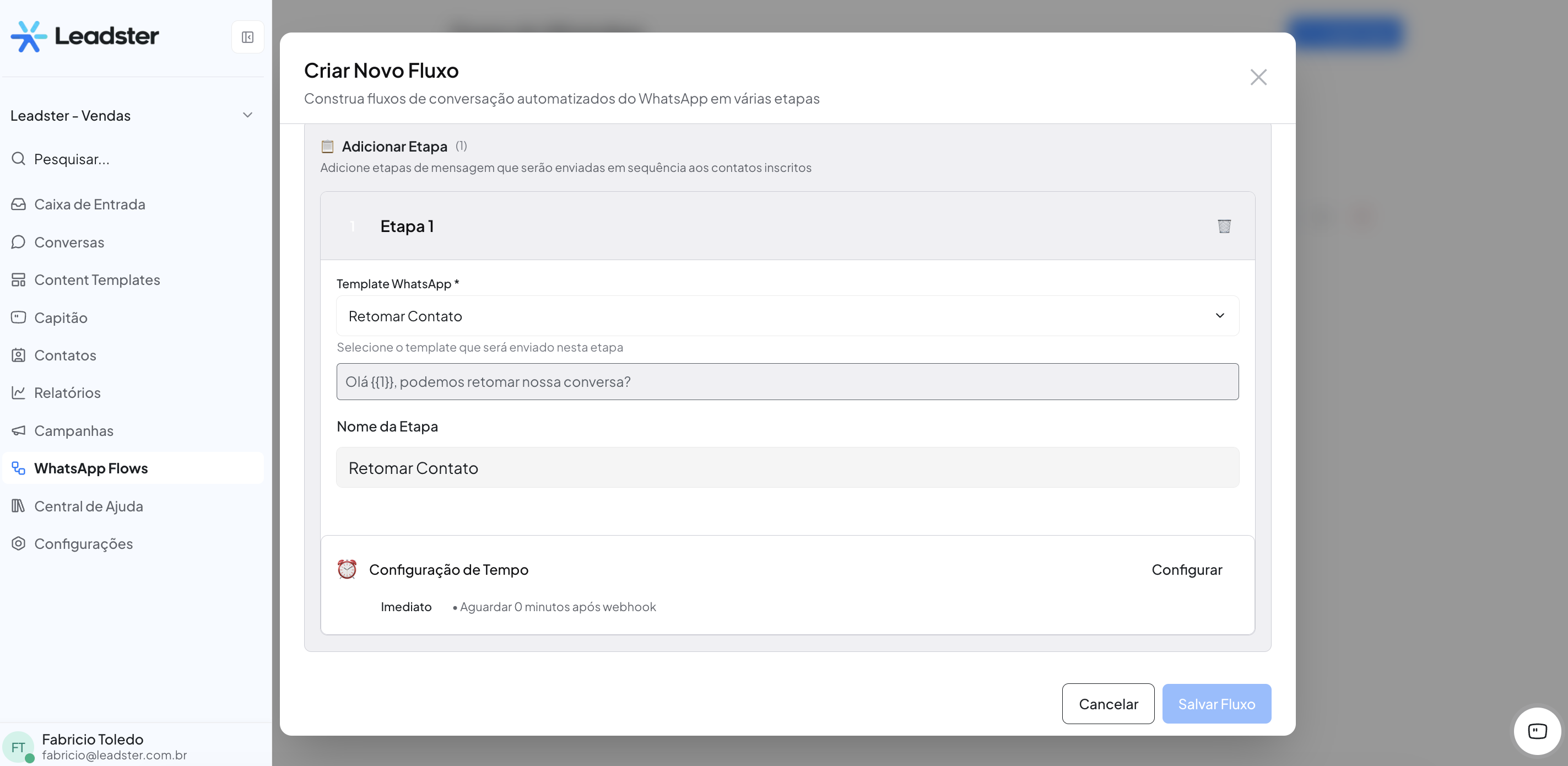Go to Campanhas section
Viewport: 1568px width, 766px height.
74,430
